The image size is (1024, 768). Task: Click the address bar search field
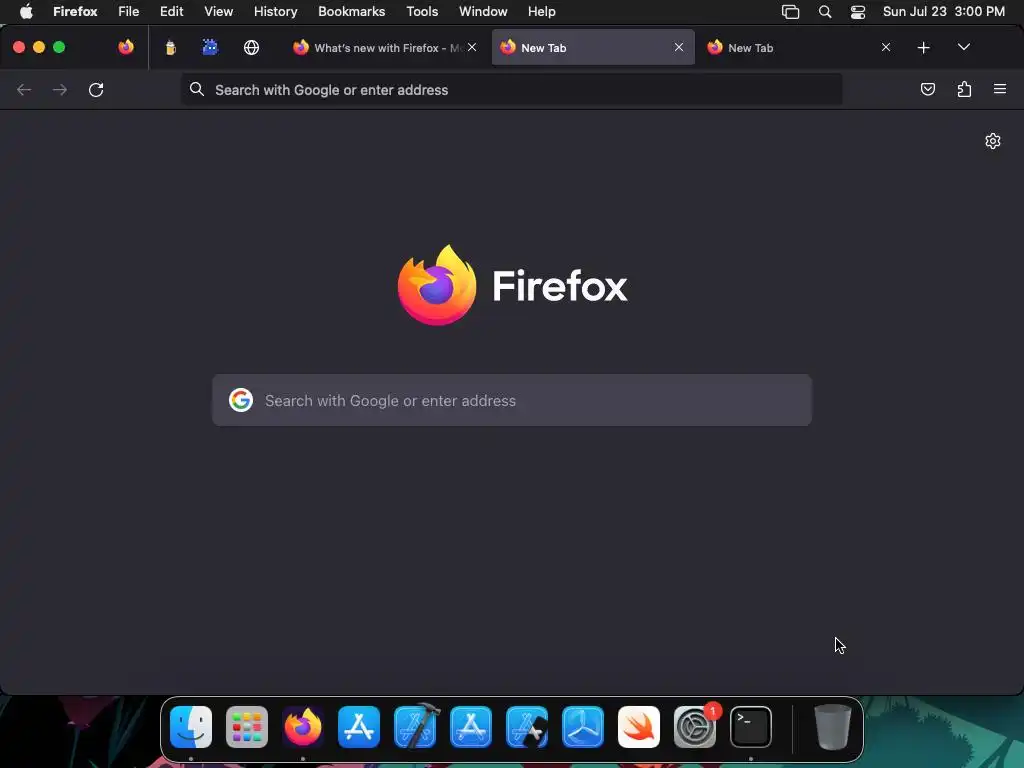(x=512, y=89)
